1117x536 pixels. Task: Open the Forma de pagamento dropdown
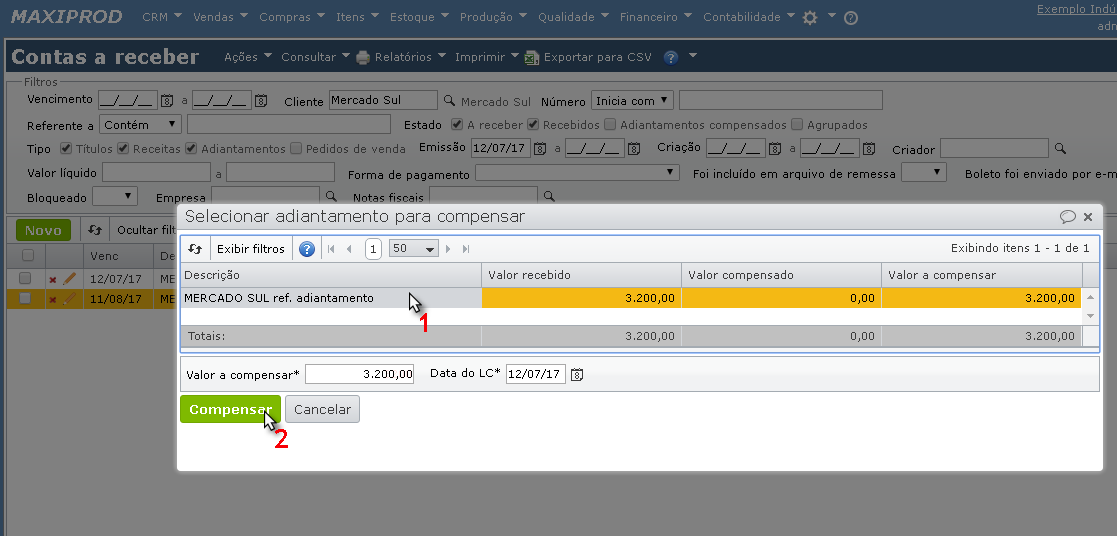point(577,172)
